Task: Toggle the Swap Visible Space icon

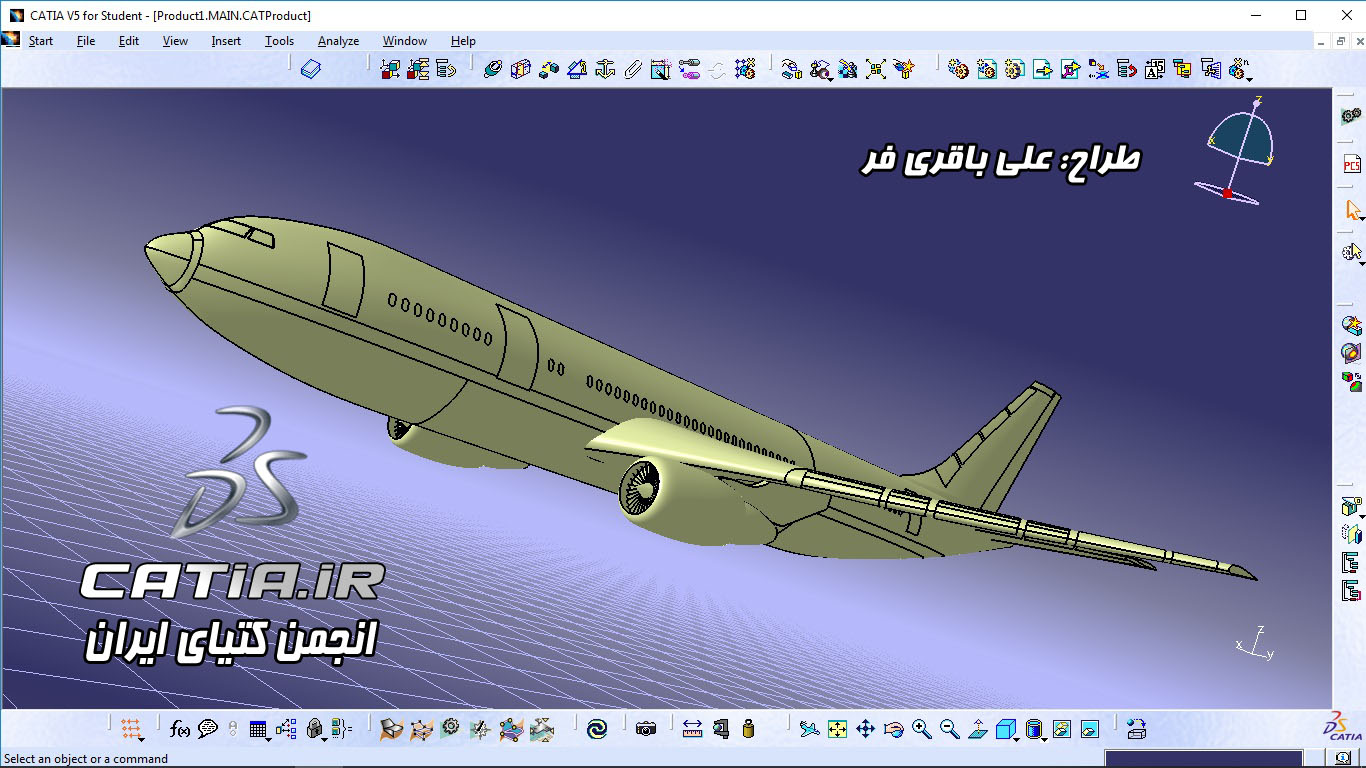Action: tap(1090, 729)
